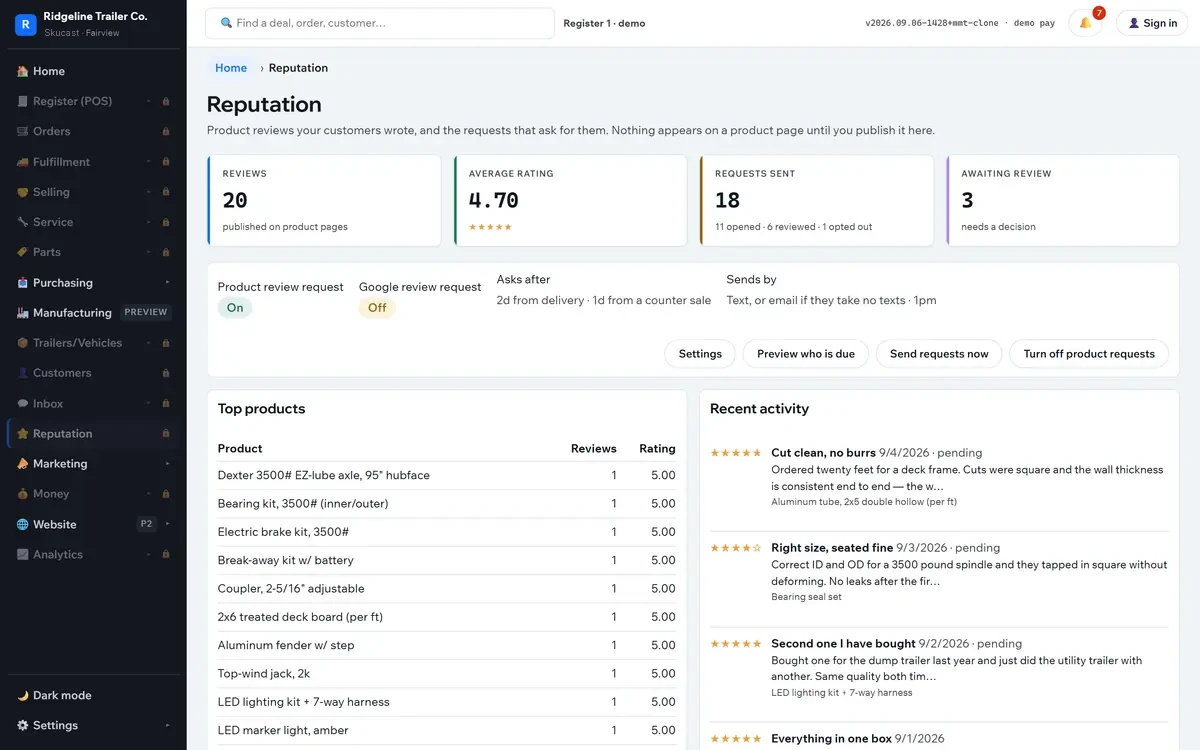Click the Home breadcrumb link
This screenshot has width=1200, height=750.
pyautogui.click(x=231, y=68)
